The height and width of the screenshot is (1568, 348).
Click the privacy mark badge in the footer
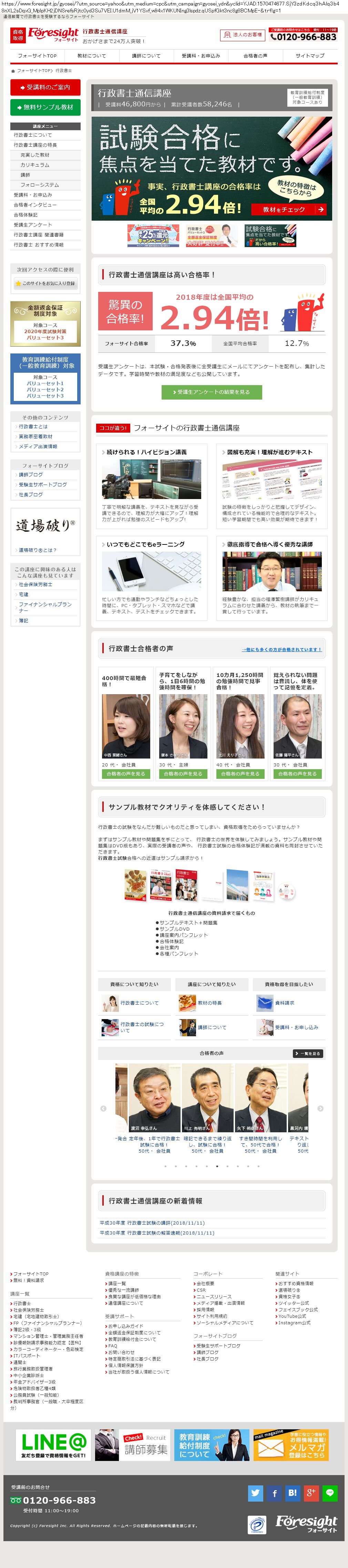pos(257,1524)
